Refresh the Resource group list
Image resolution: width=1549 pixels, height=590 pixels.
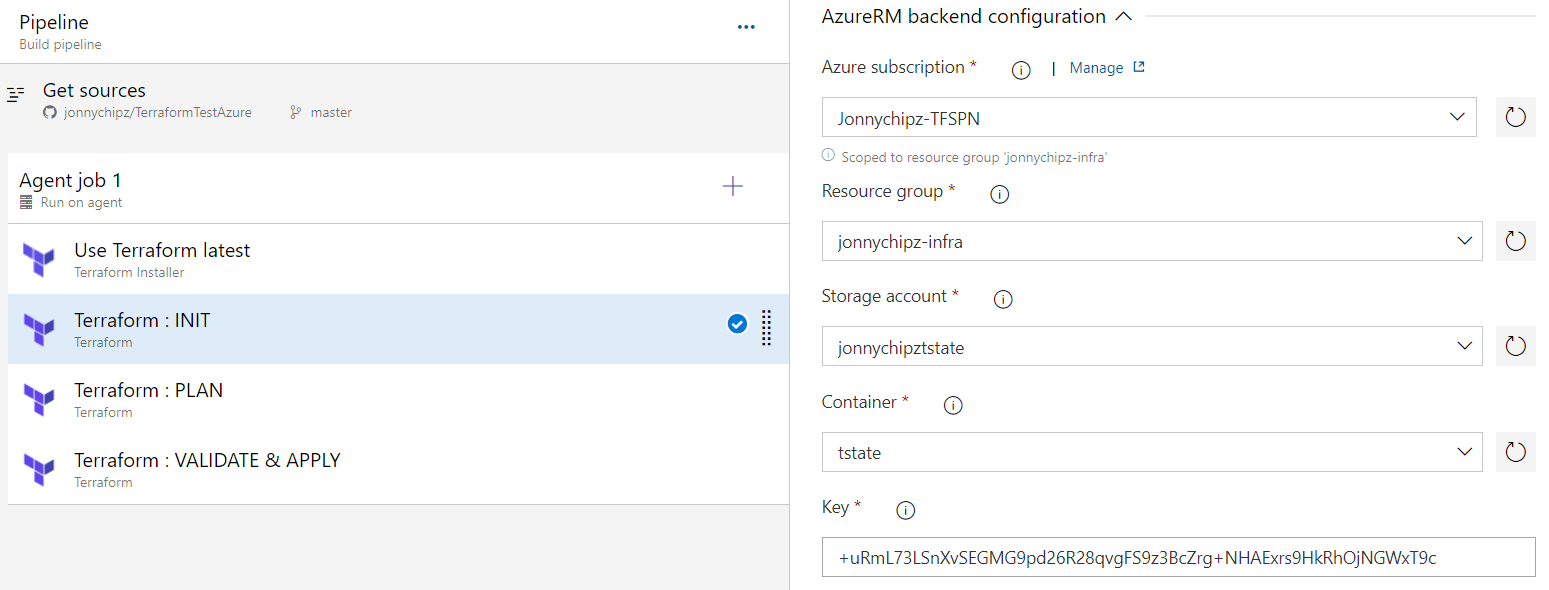point(1515,241)
